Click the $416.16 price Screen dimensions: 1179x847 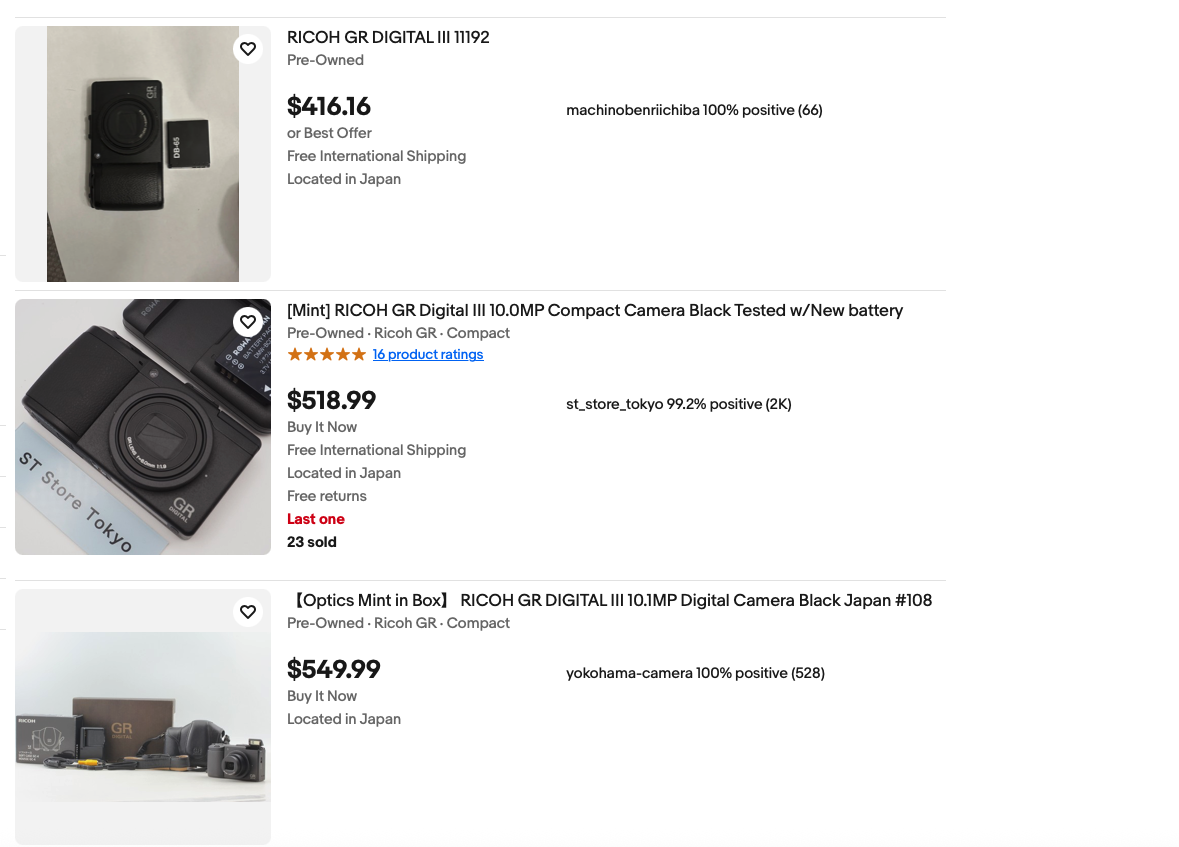click(x=329, y=106)
